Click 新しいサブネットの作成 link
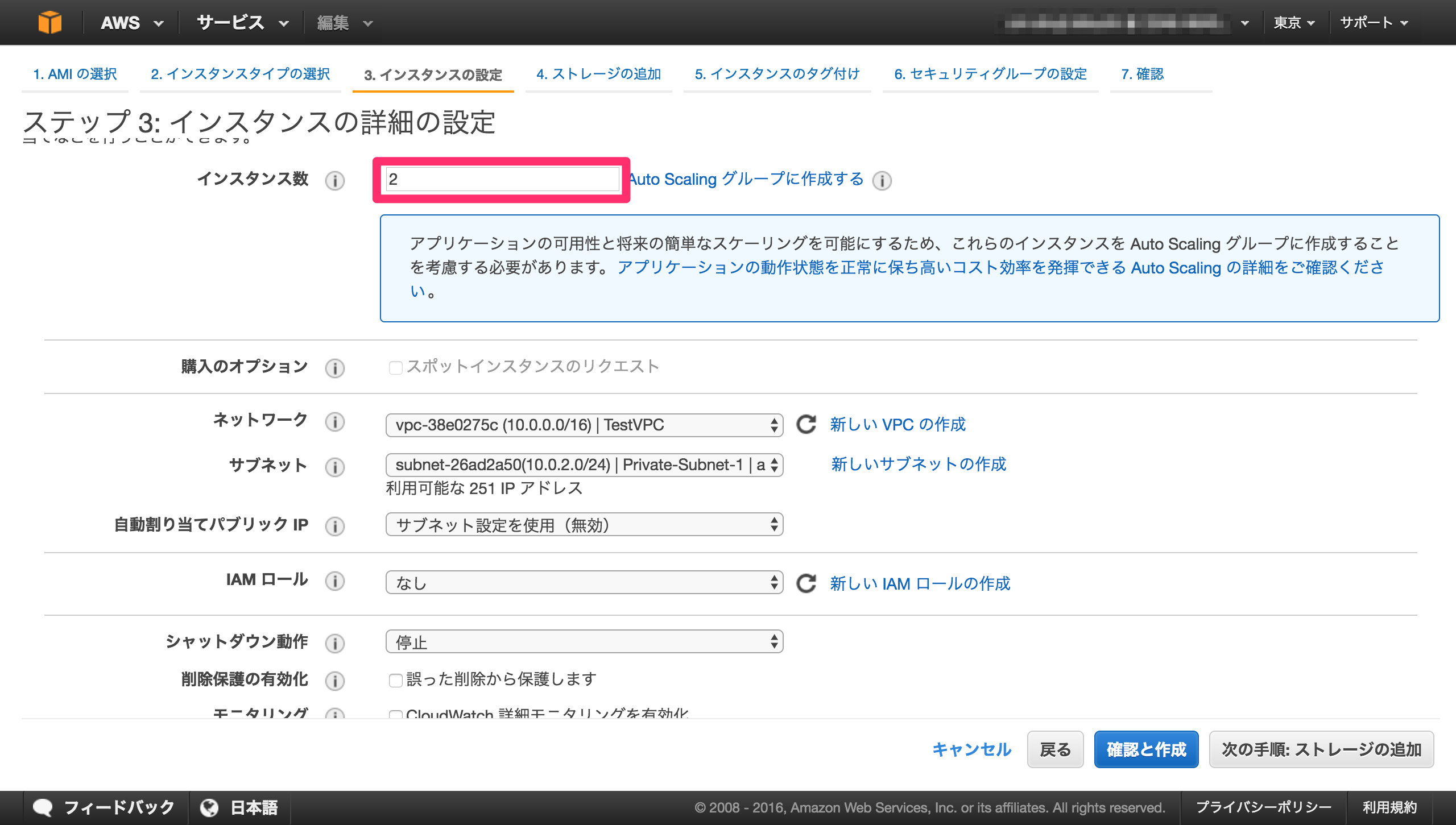This screenshot has width=1456, height=825. [918, 464]
